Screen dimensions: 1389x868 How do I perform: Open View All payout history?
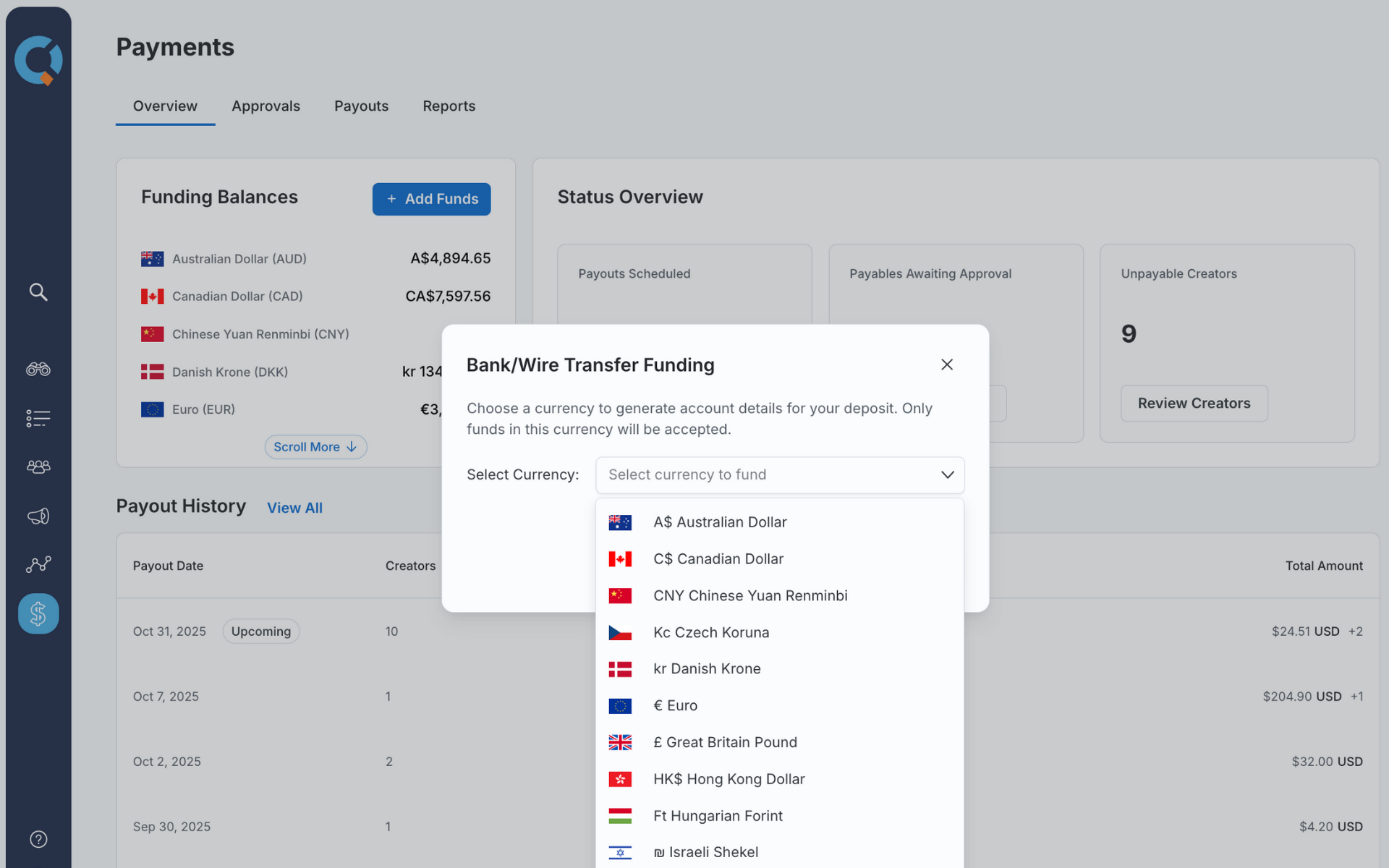tap(294, 507)
